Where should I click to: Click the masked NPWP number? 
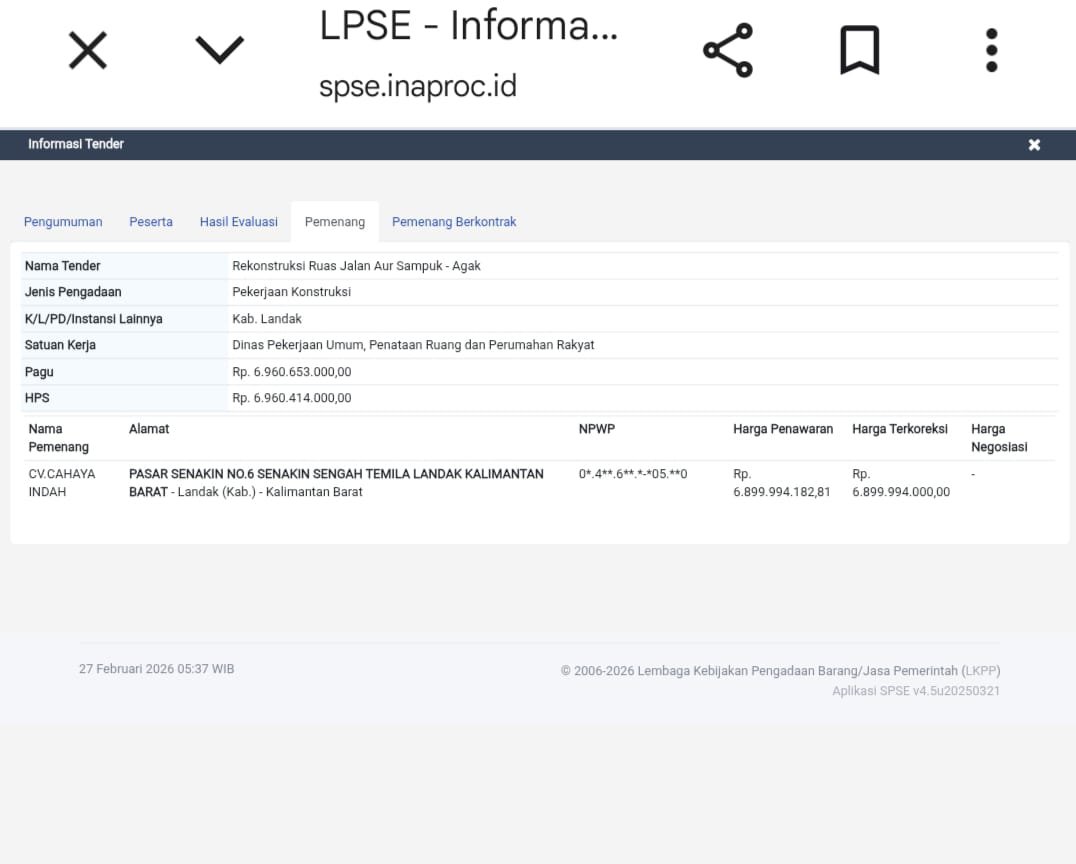point(633,474)
